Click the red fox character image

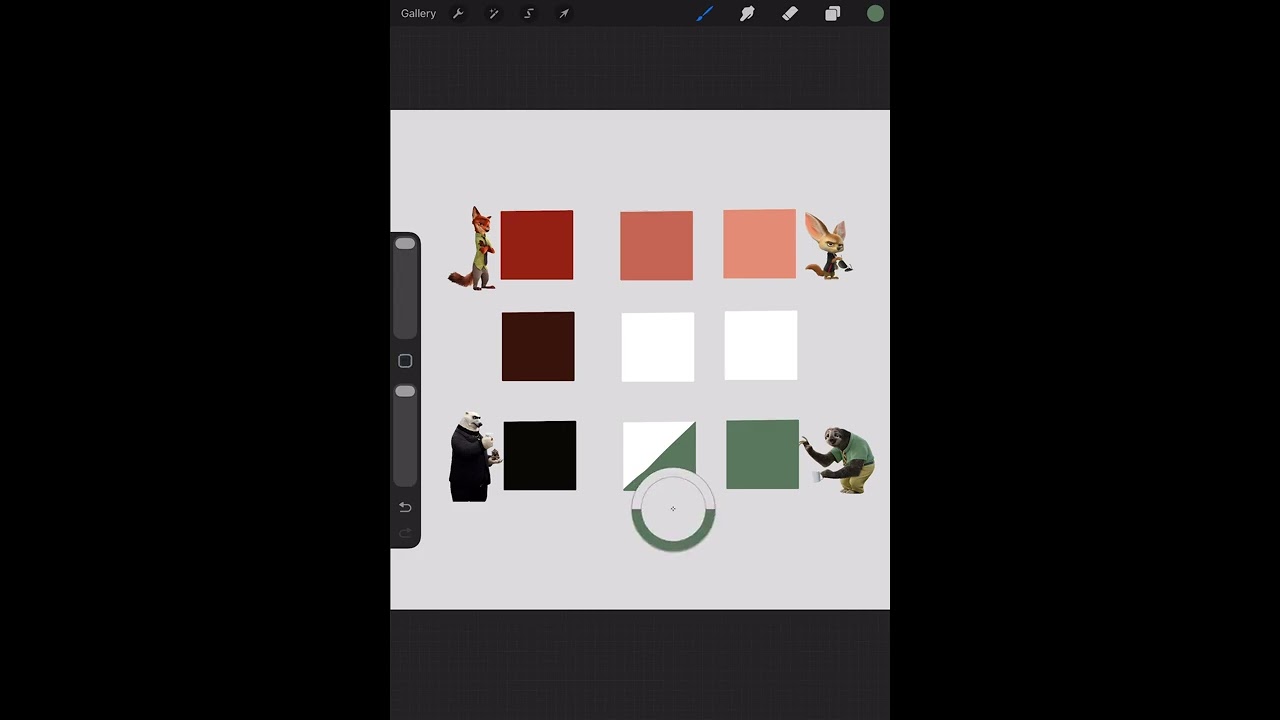[x=472, y=249]
